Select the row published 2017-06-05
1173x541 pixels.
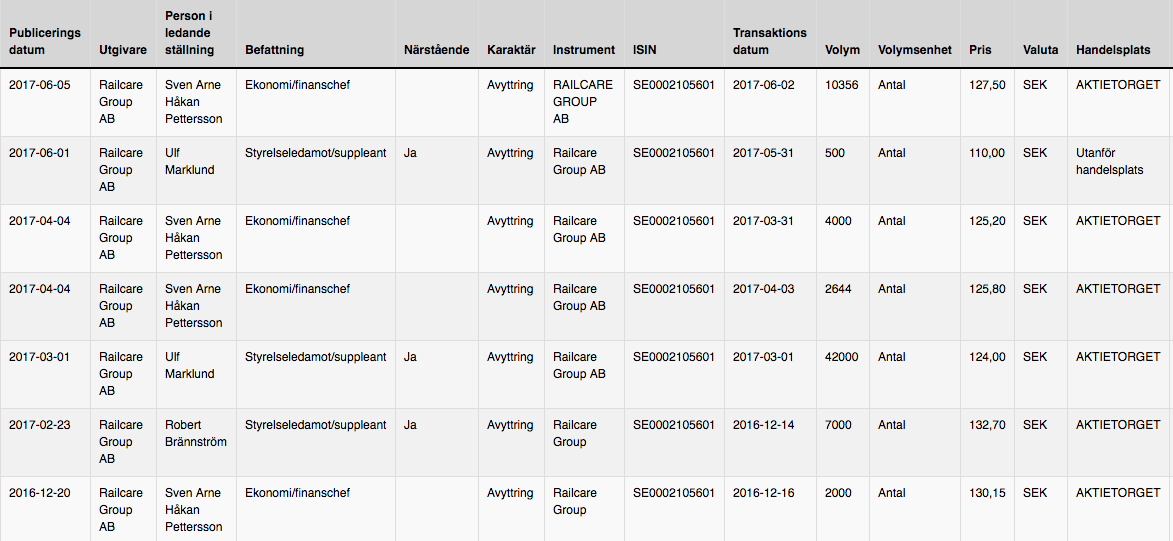click(586, 102)
